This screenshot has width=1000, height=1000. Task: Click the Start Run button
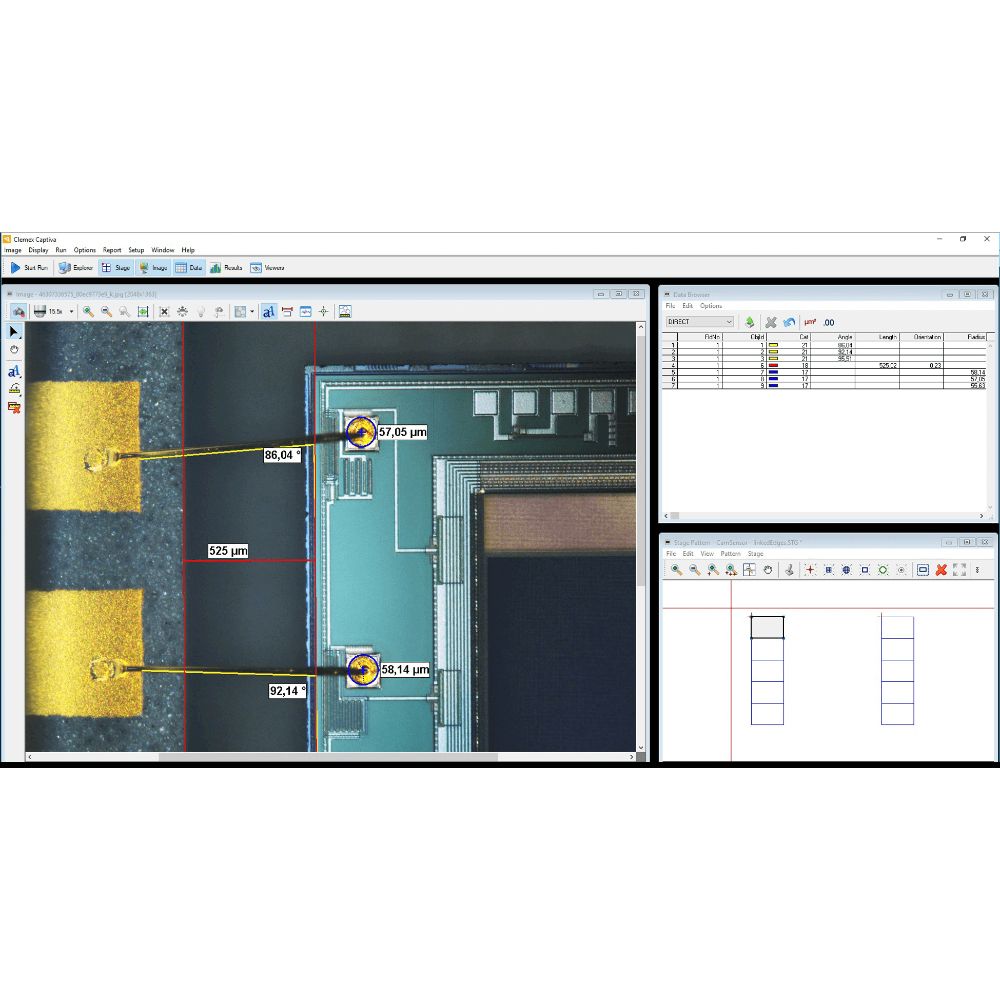coord(29,268)
